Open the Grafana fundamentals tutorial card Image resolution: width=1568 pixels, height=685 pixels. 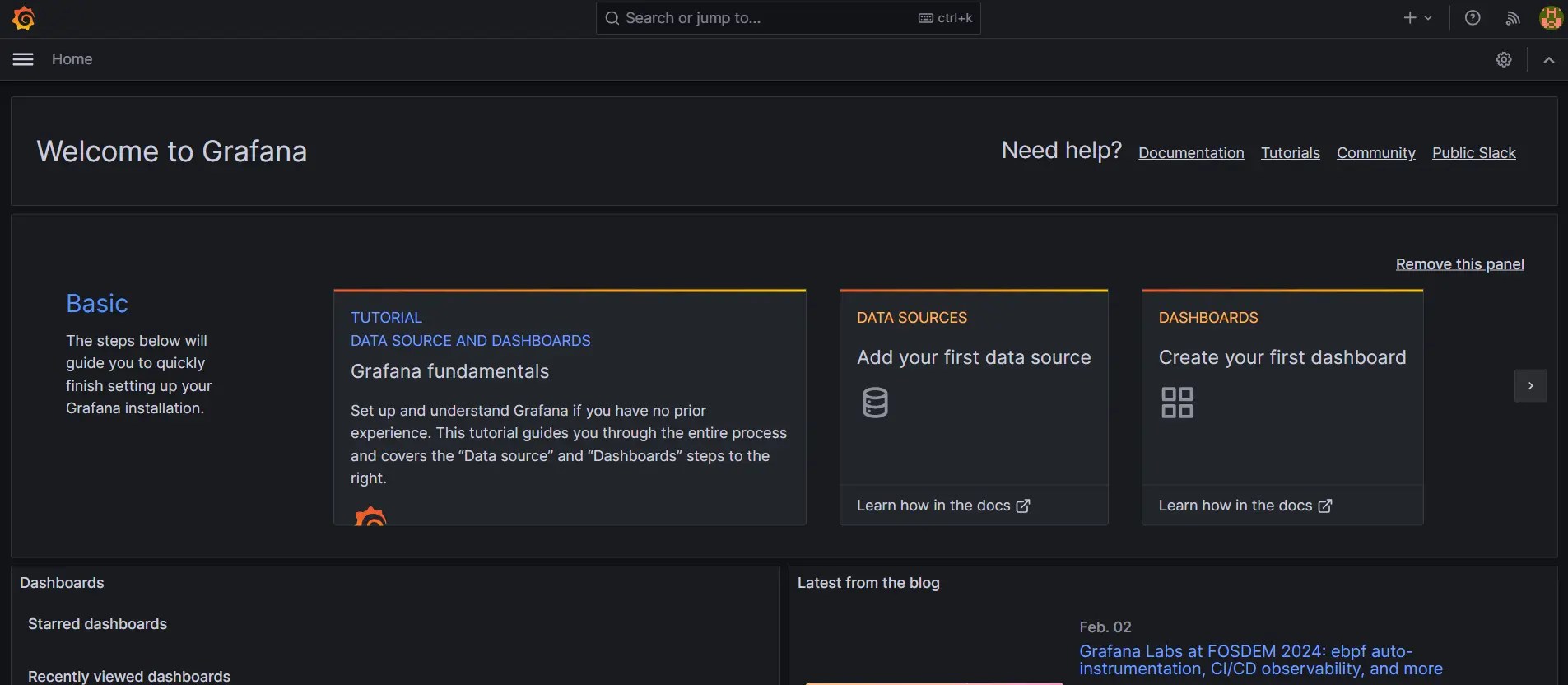click(x=570, y=408)
